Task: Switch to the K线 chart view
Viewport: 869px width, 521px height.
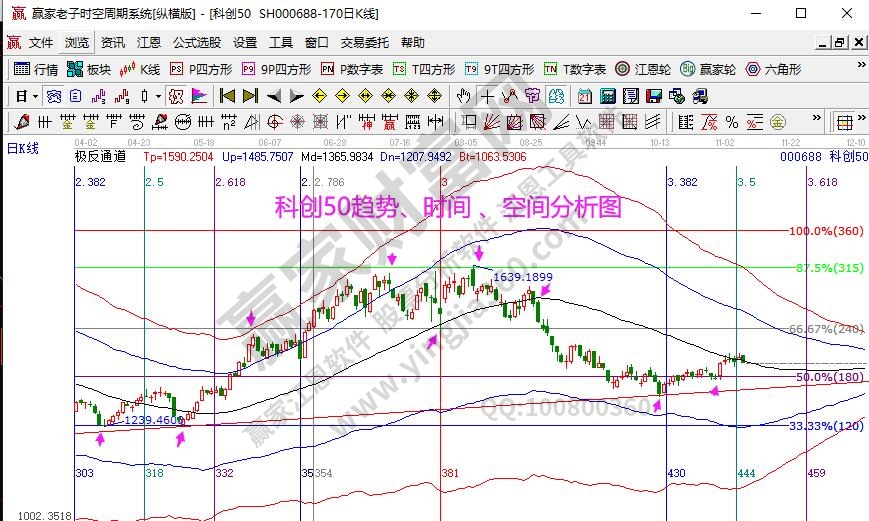Action: click(140, 69)
